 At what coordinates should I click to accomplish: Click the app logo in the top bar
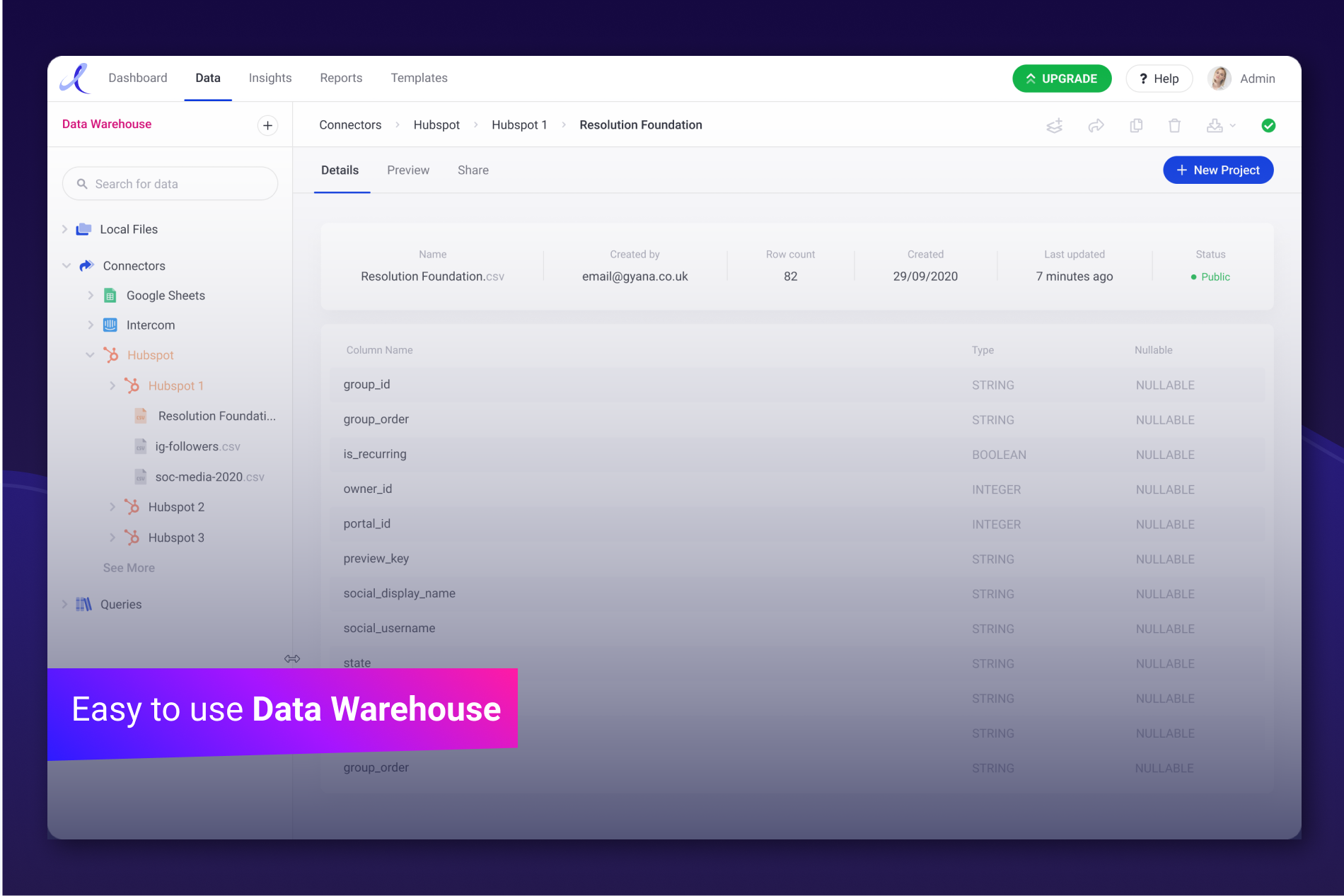click(75, 78)
